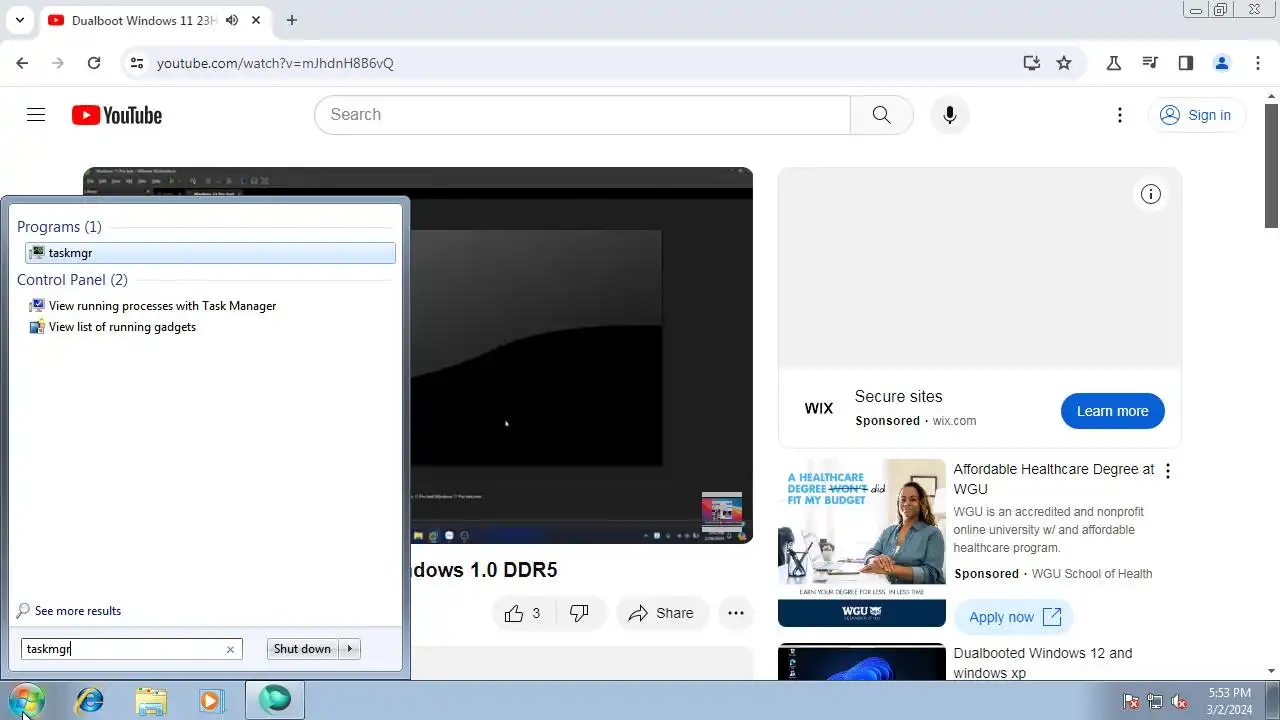Install app icon in address bar
The image size is (1280, 720).
pyautogui.click(x=1032, y=63)
